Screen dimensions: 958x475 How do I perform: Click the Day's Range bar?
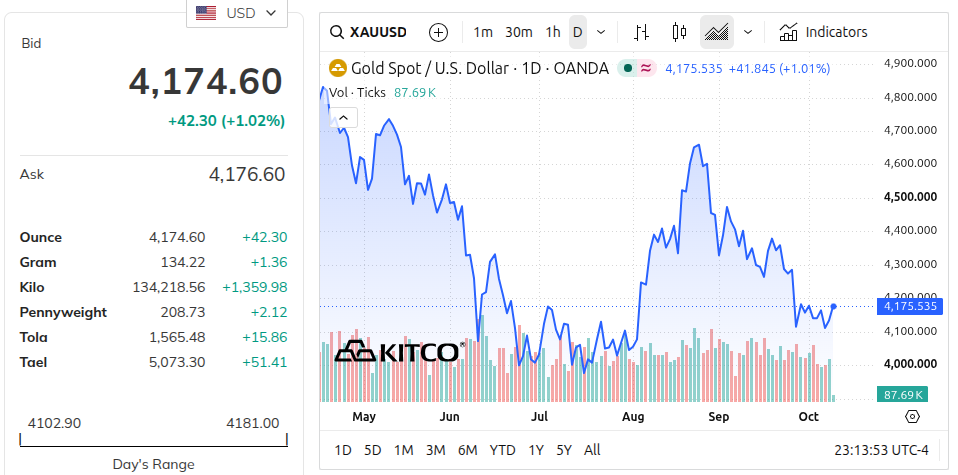coord(153,440)
